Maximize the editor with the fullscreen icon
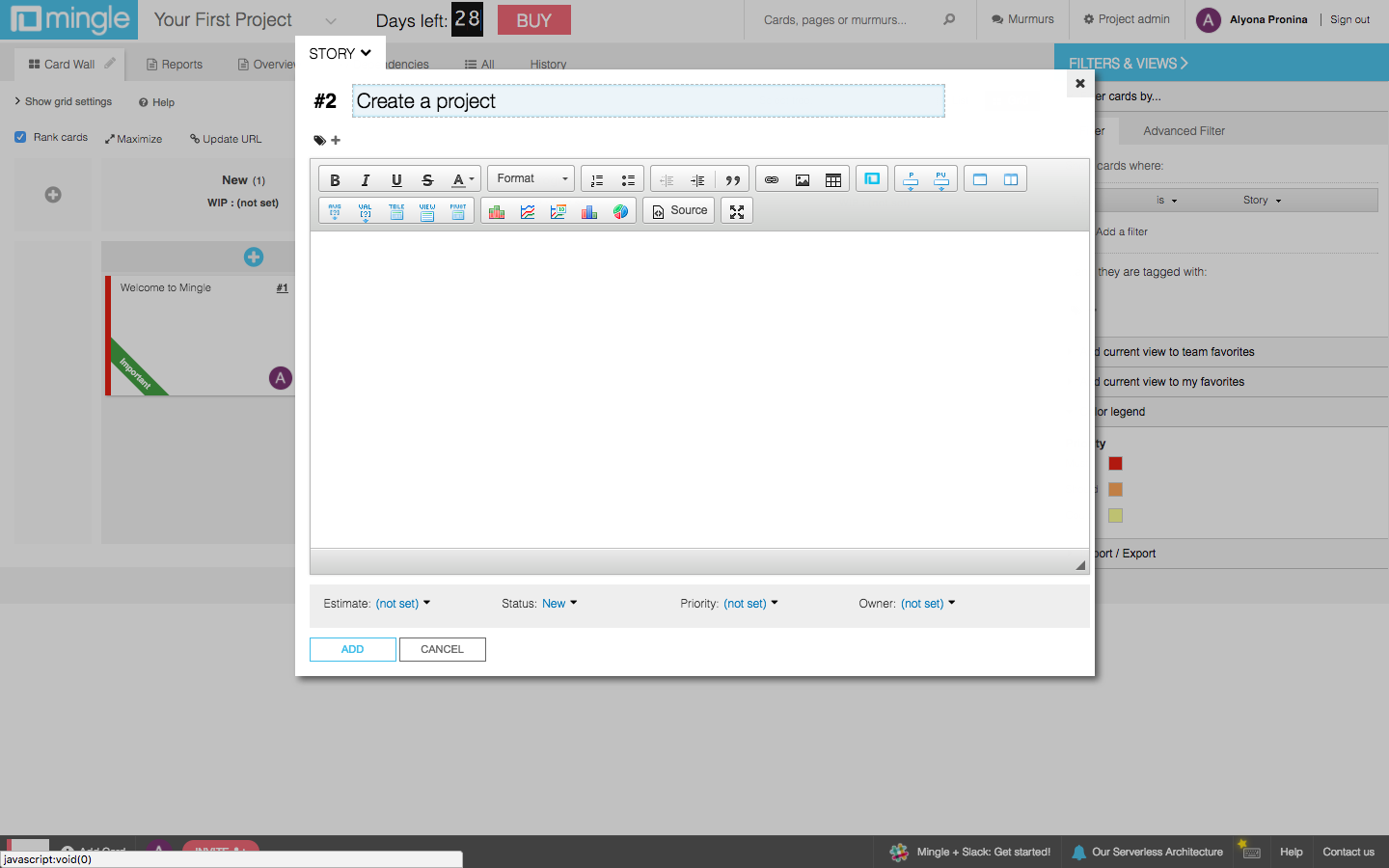The width and height of the screenshot is (1389, 868). pyautogui.click(x=737, y=211)
